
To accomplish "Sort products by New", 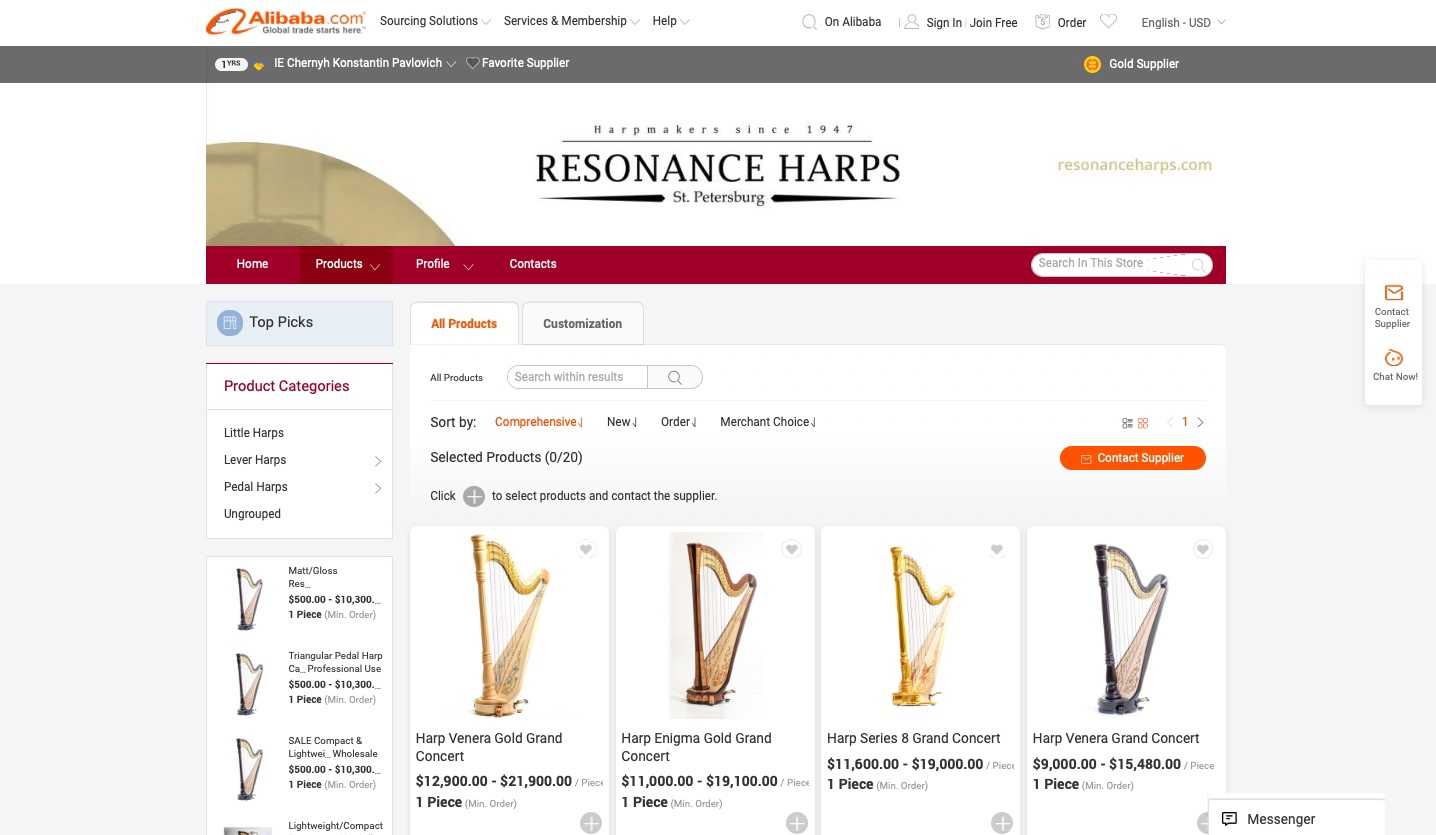I will [622, 422].
